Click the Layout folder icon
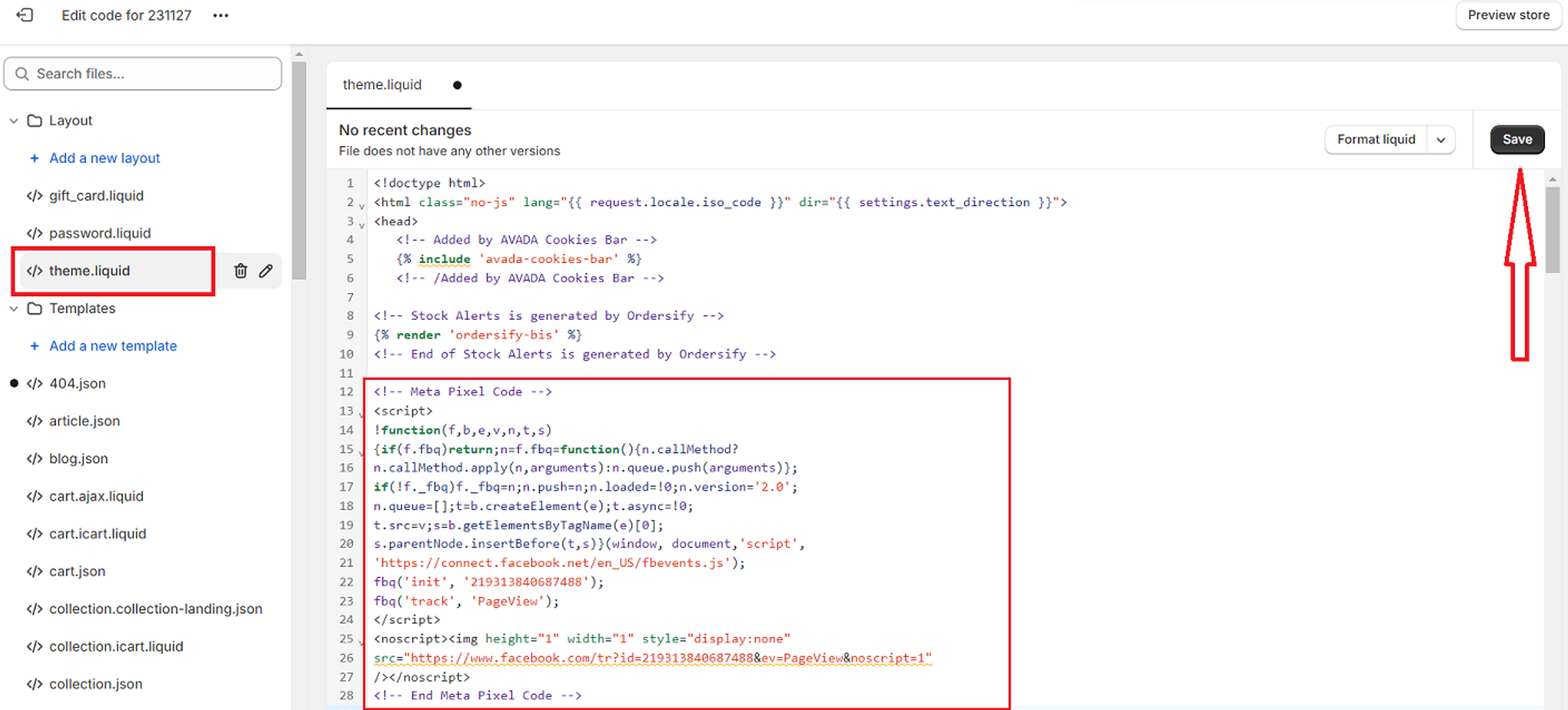This screenshot has height=710, width=1568. pyautogui.click(x=35, y=121)
